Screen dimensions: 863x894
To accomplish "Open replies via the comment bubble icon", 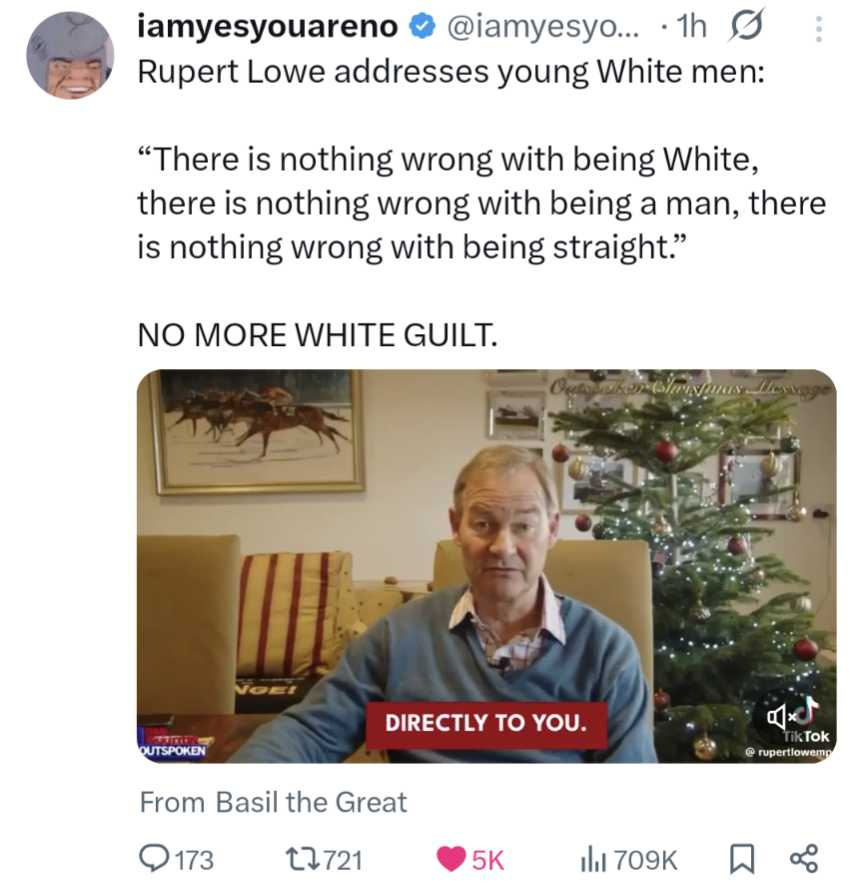I will pyautogui.click(x=153, y=858).
